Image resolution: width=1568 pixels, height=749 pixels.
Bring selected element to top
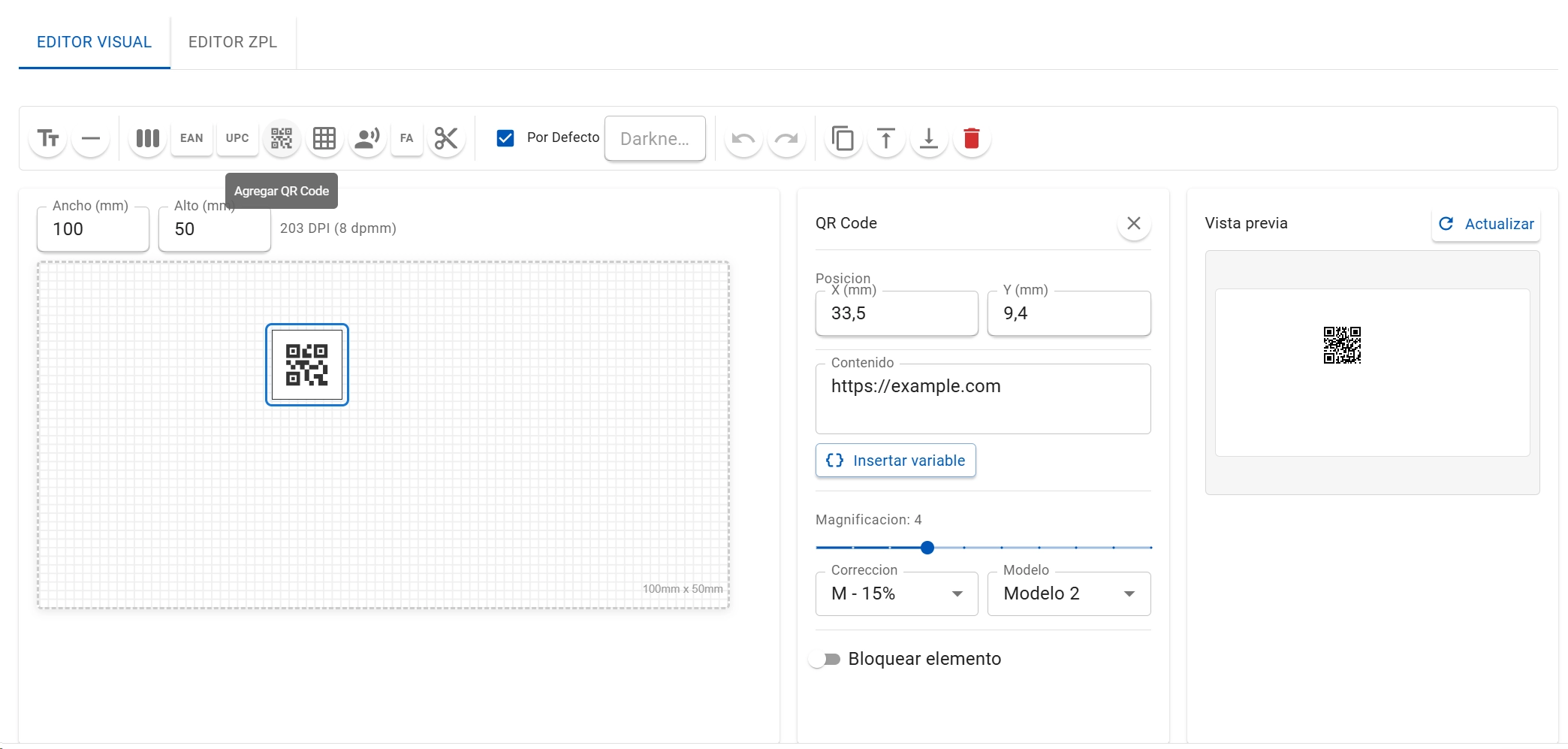[x=886, y=138]
